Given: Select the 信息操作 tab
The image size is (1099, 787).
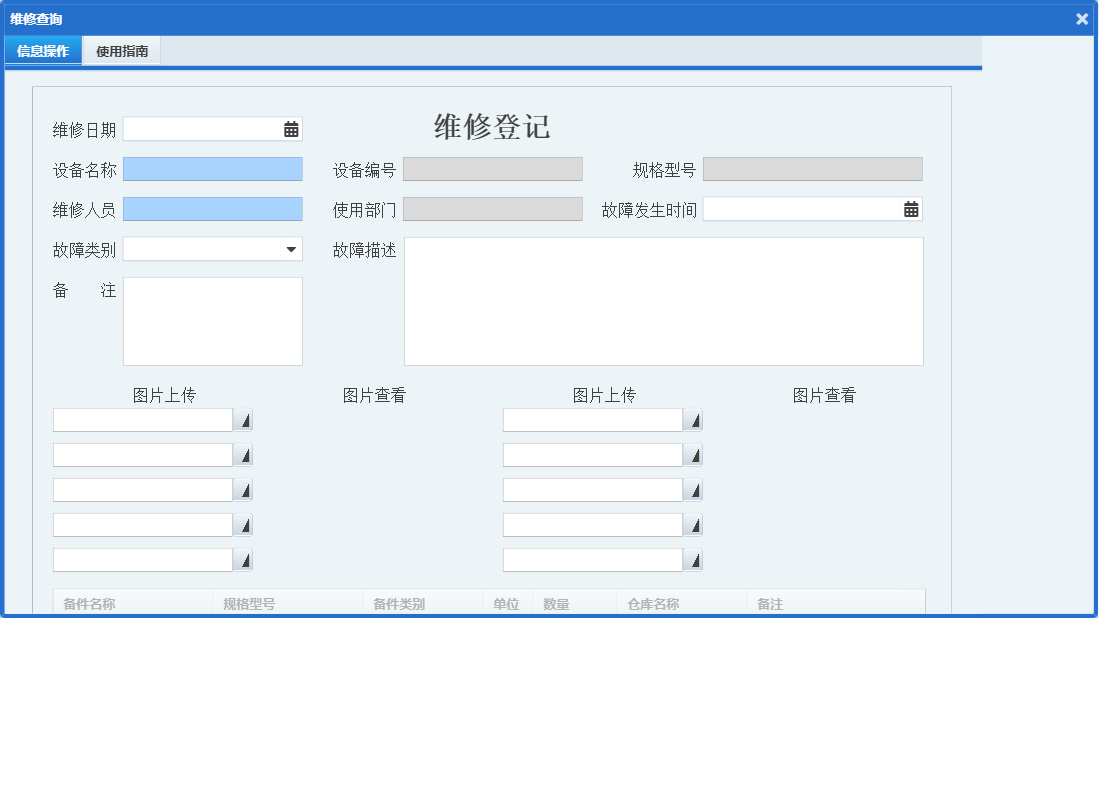Looking at the screenshot, I should 42,50.
